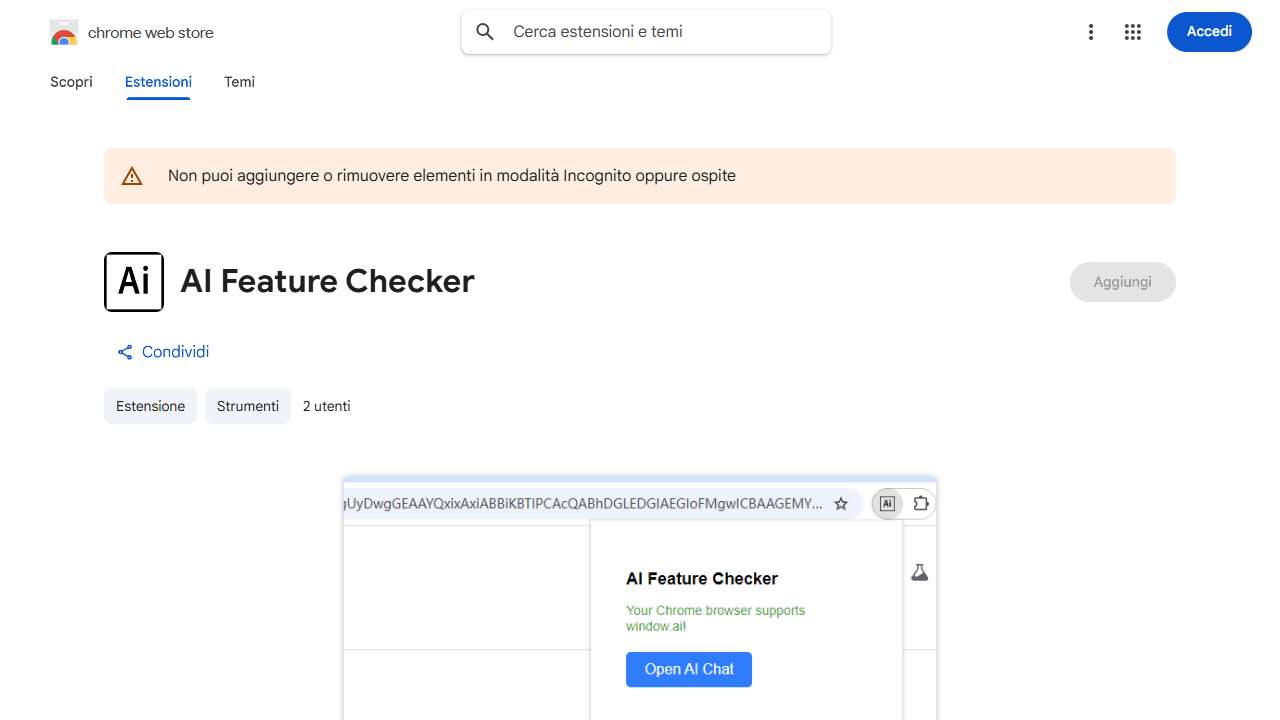1280x720 pixels.
Task: Click the search magnifier icon
Action: [484, 31]
